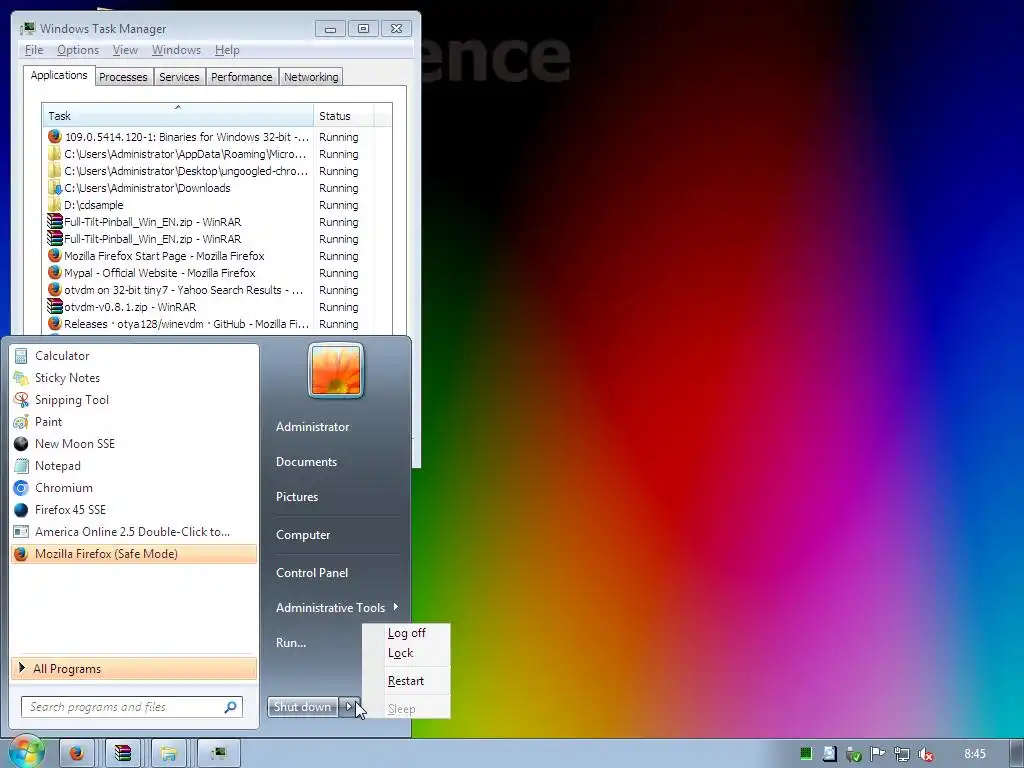Click the flower user account picture
This screenshot has height=768, width=1024.
(x=336, y=370)
